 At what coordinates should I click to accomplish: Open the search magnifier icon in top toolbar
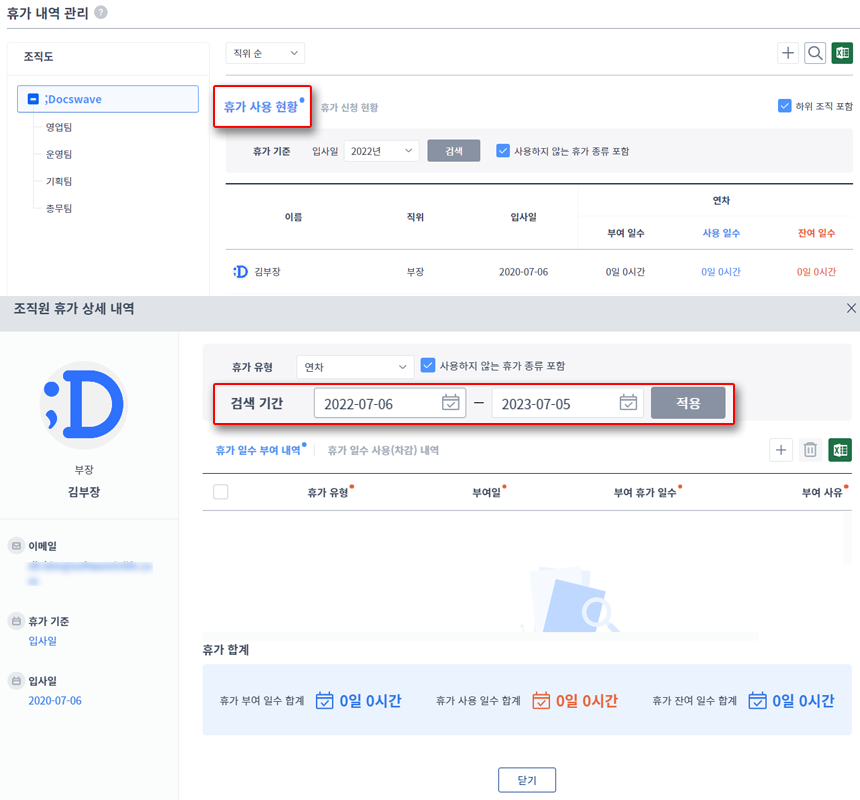815,53
